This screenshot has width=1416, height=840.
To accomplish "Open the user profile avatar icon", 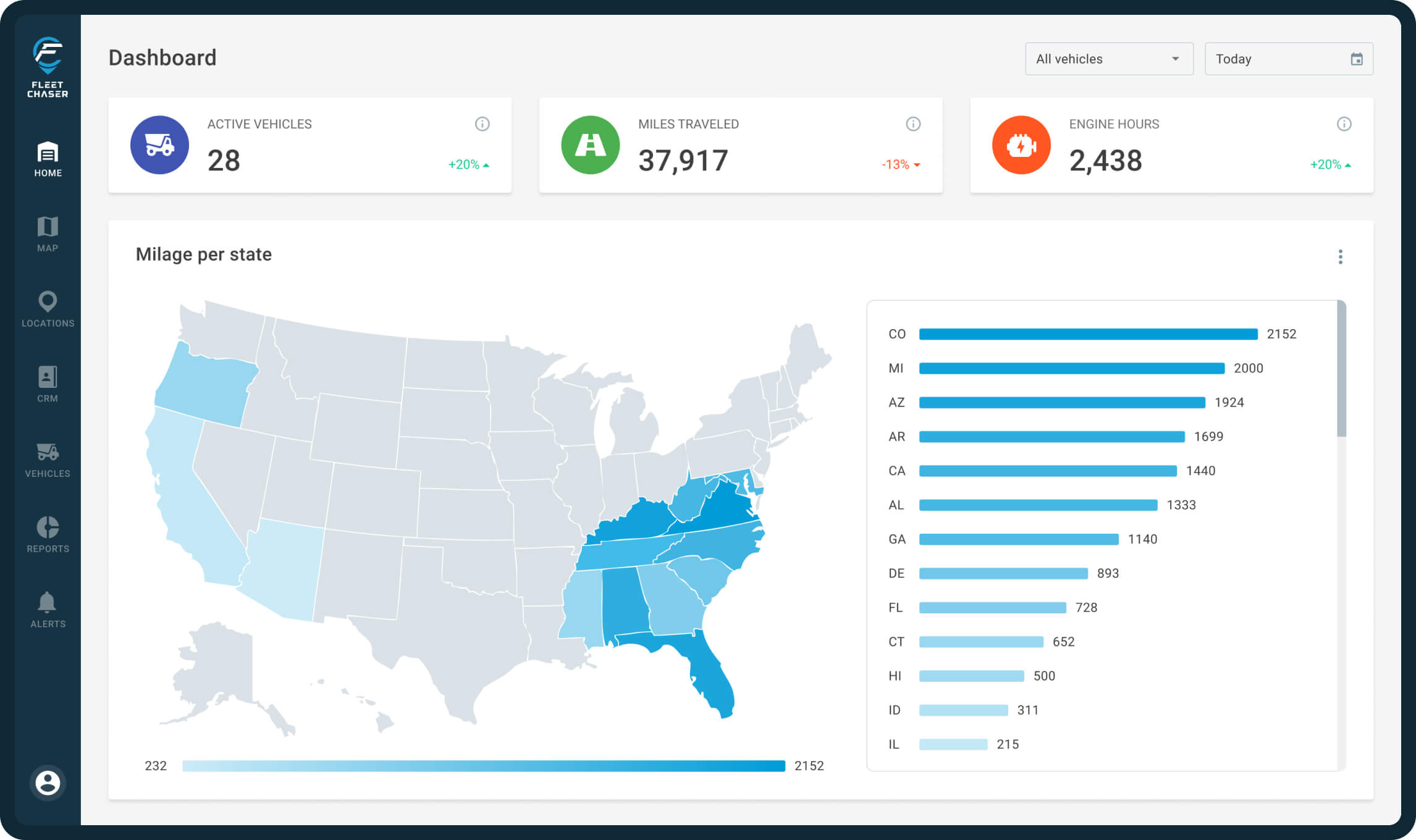I will [48, 783].
